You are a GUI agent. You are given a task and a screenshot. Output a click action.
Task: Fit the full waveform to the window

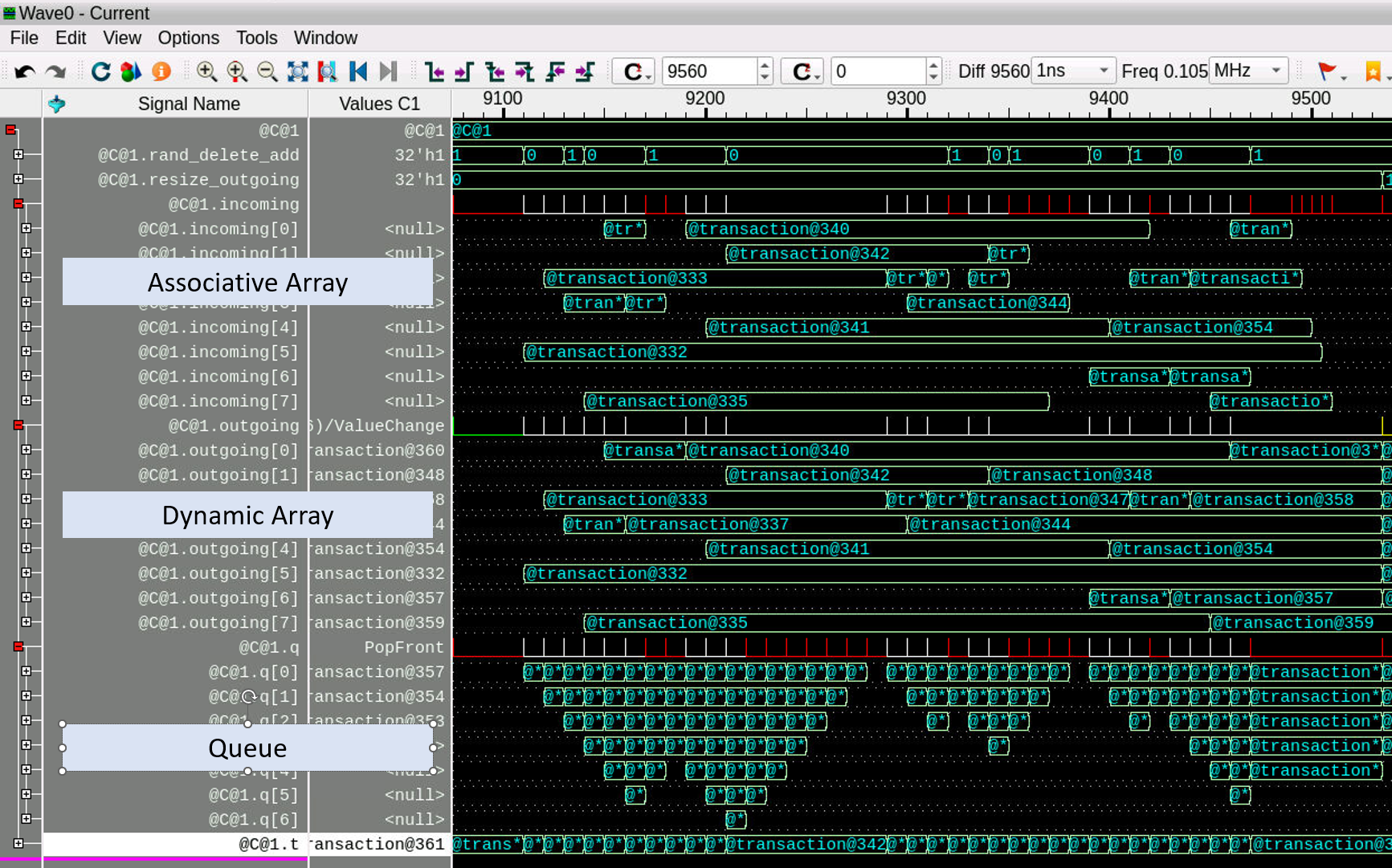click(x=296, y=71)
